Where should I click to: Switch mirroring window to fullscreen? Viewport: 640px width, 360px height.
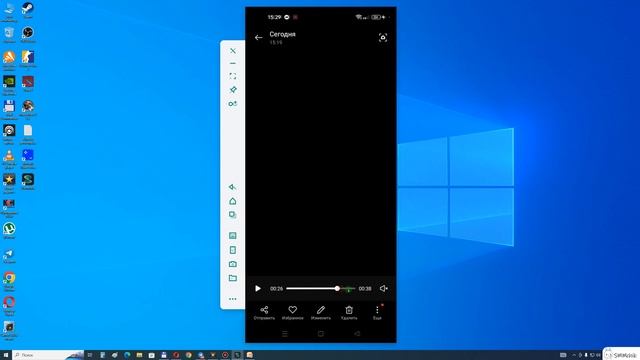233,76
